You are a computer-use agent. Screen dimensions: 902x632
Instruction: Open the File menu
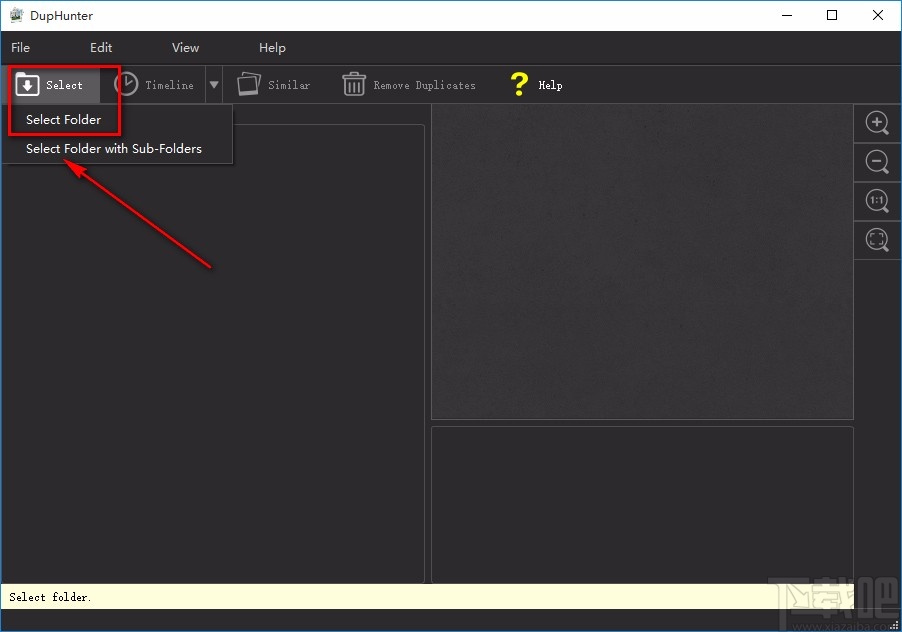(20, 48)
